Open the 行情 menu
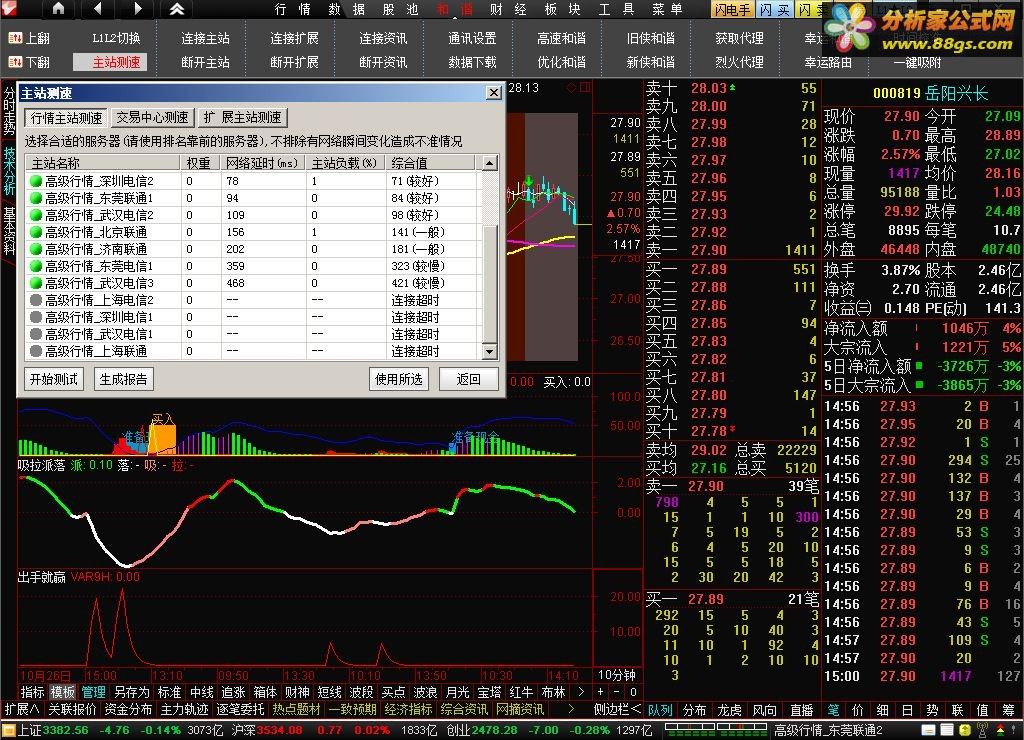This screenshot has height=740, width=1024. [x=292, y=9]
